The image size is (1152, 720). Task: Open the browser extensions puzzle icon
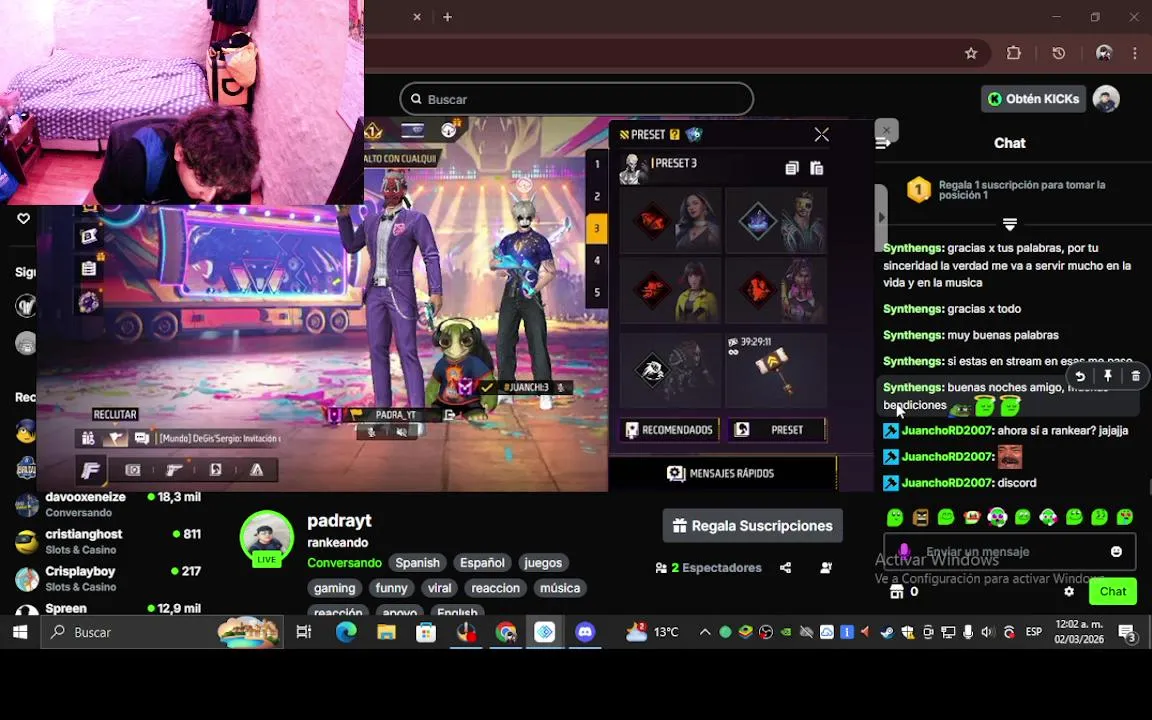tap(1014, 53)
